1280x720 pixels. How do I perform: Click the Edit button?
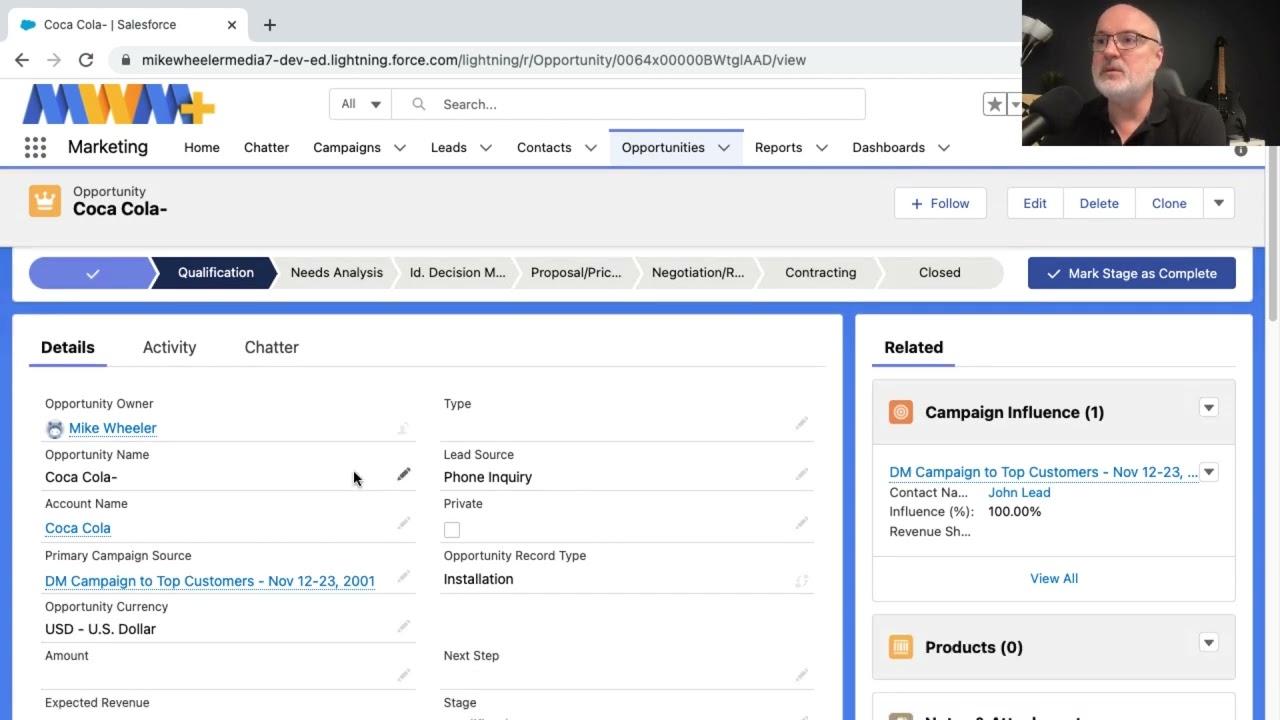click(x=1035, y=203)
